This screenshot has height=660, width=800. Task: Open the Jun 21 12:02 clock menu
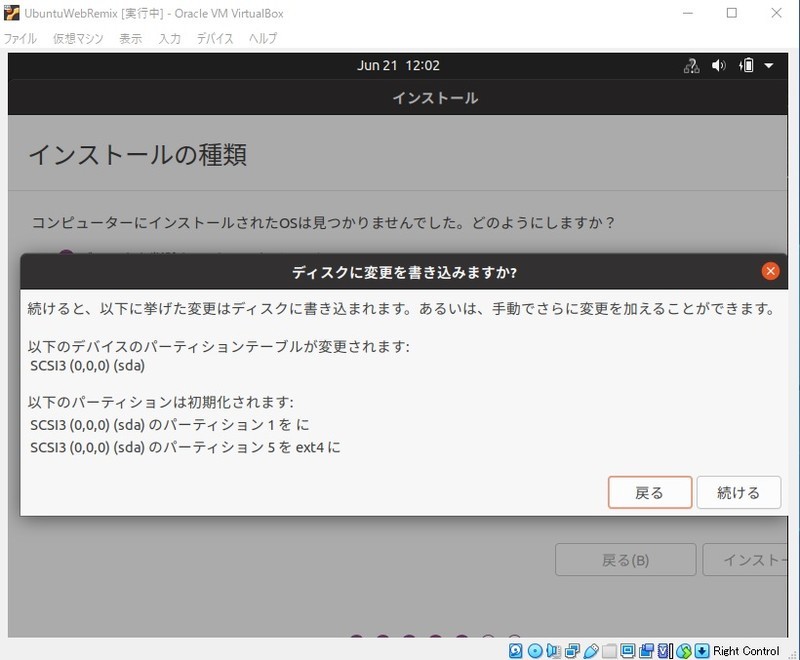tap(398, 65)
